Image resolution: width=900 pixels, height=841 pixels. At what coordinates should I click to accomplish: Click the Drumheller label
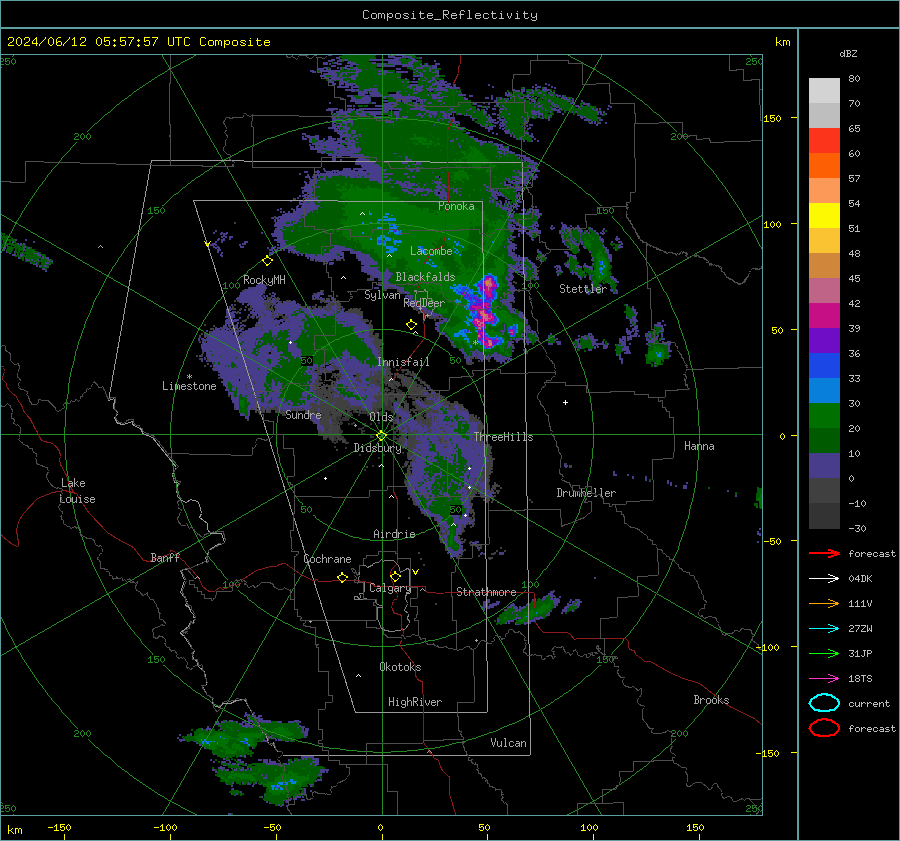[586, 493]
